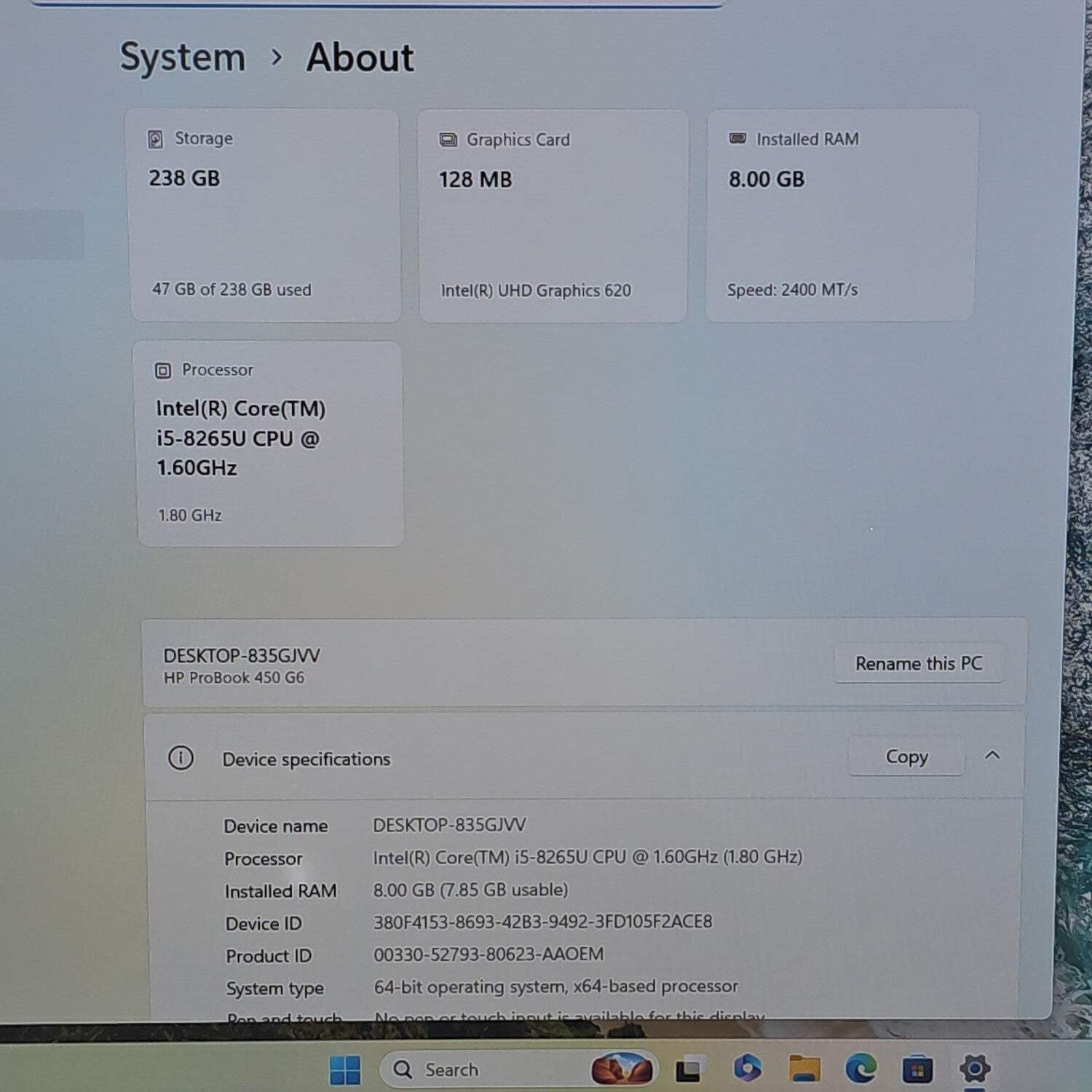Click the DESKTOP-835GJVV name above the model
Screen dimensions: 1092x1092
pyautogui.click(x=242, y=655)
